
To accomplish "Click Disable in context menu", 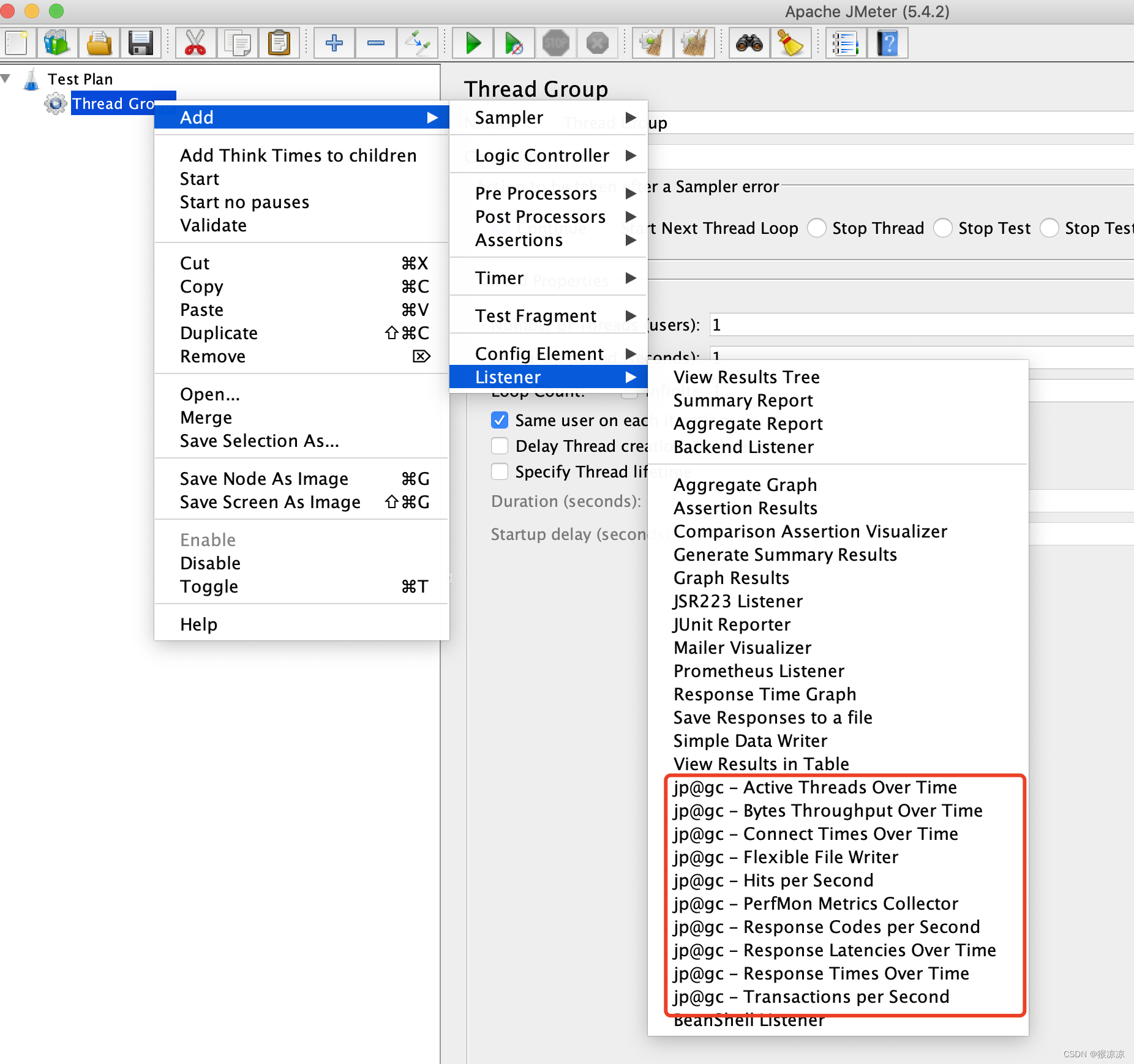I will coord(301,563).
